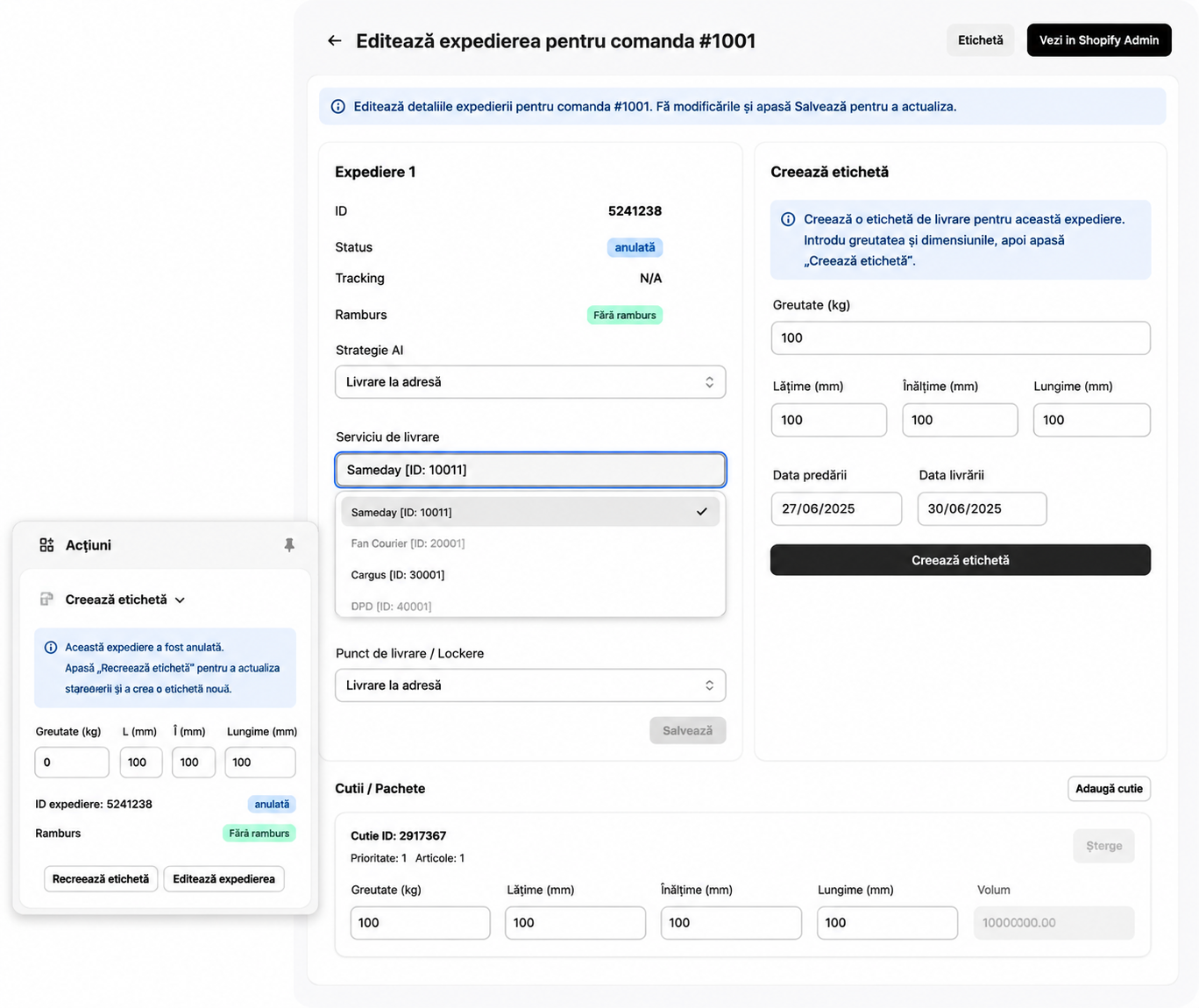The height and width of the screenshot is (1008, 1199).
Task: Click Recreează etichetă button
Action: point(101,879)
